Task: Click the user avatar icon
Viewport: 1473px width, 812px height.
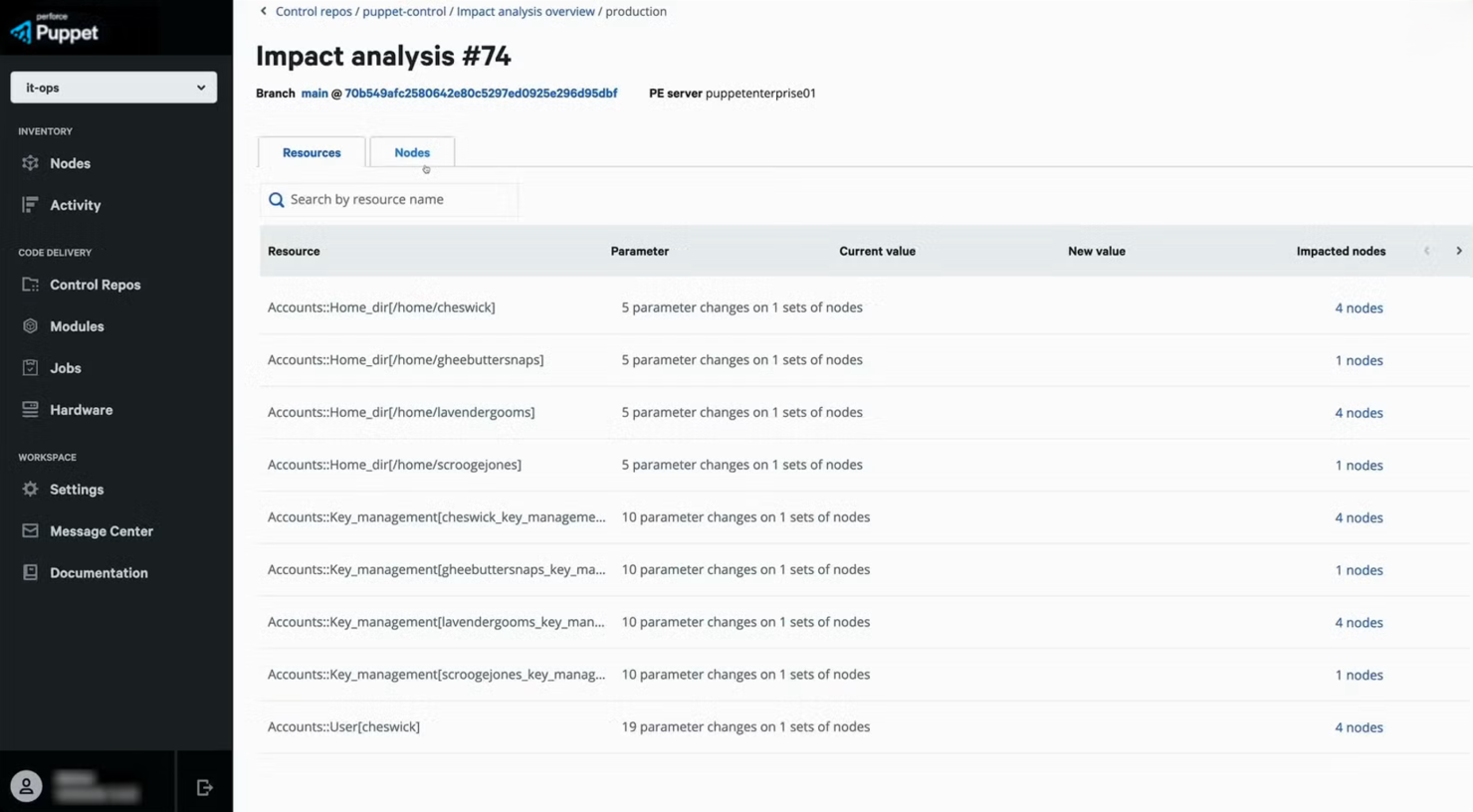Action: point(26,786)
